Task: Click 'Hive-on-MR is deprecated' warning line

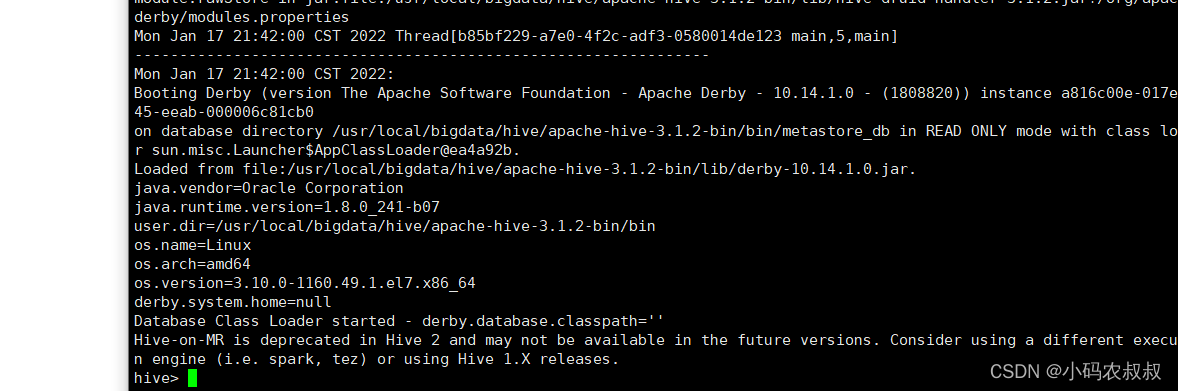Action: coord(656,340)
